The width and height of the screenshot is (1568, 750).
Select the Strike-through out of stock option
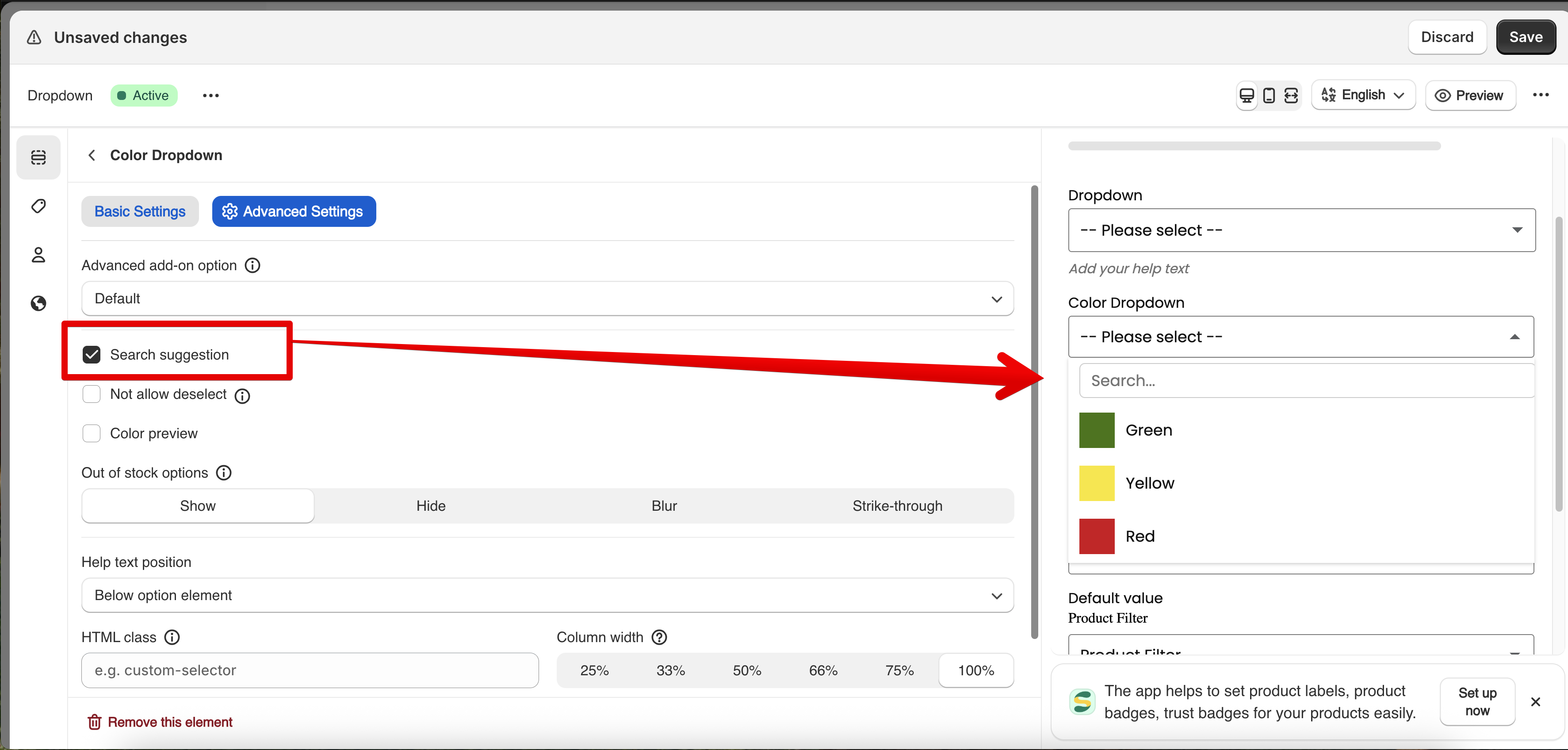click(x=897, y=506)
